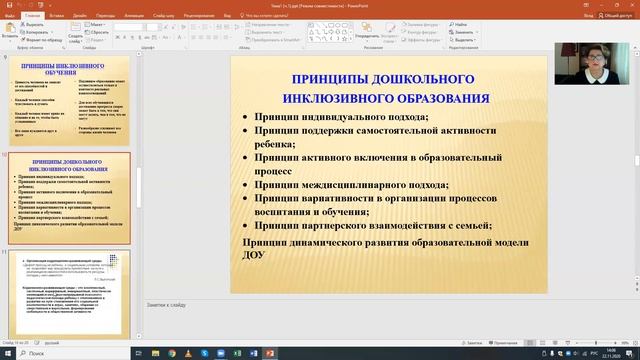The image size is (640, 360).
Task: Click the New Slide (Создать слайд) icon
Action: pyautogui.click(x=76, y=28)
